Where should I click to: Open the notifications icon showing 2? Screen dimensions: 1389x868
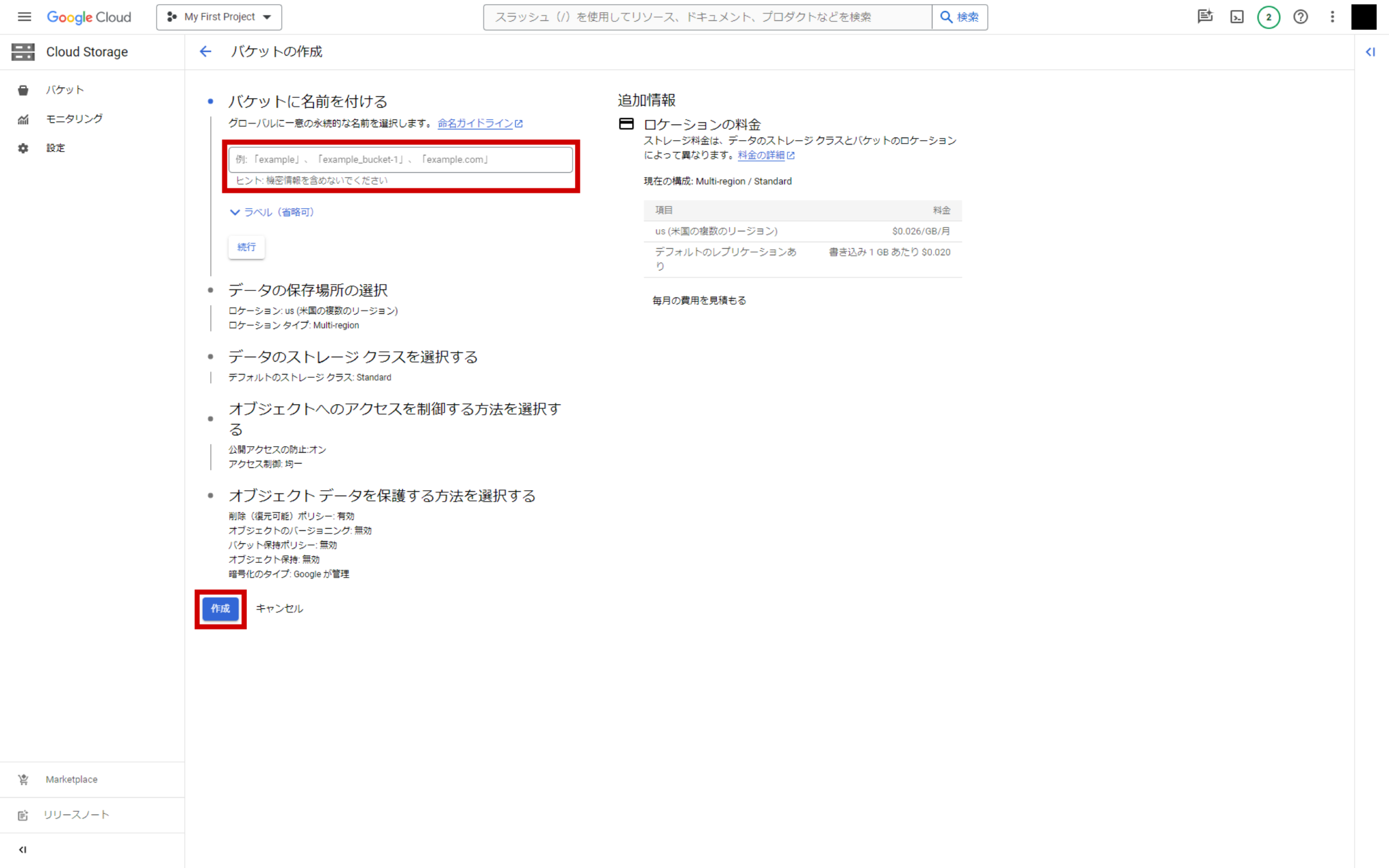(1269, 17)
